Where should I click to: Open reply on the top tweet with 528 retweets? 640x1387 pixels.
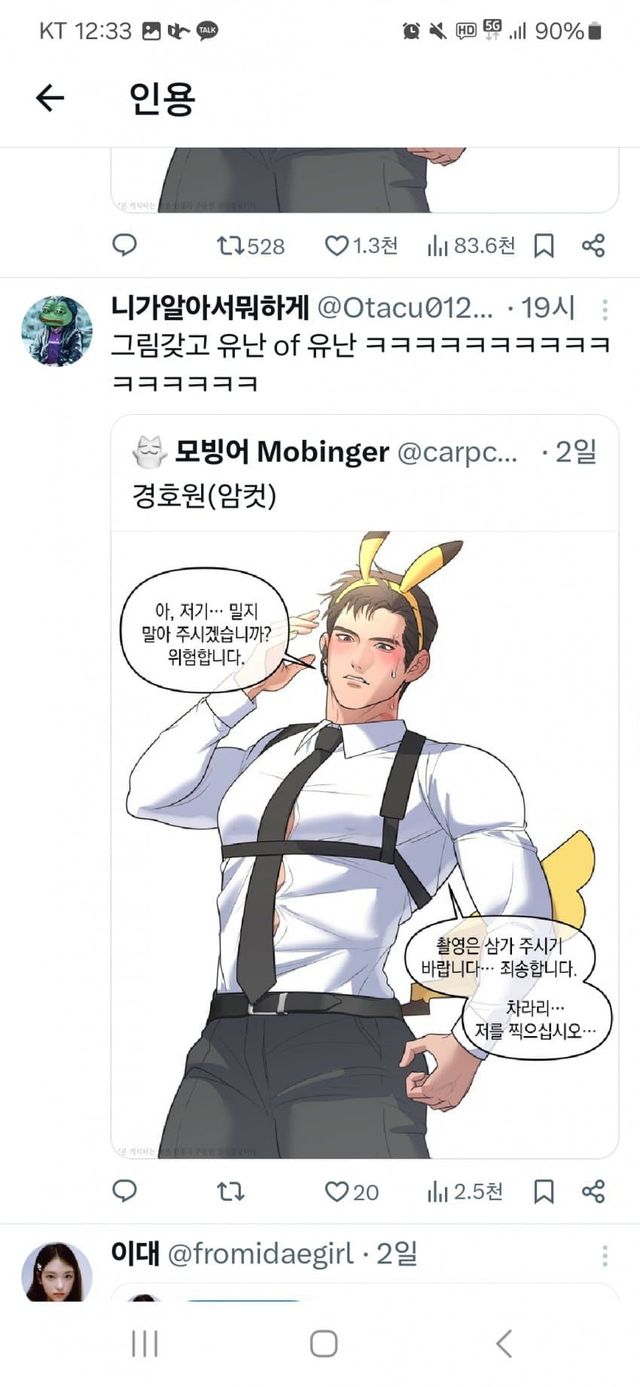(x=124, y=246)
